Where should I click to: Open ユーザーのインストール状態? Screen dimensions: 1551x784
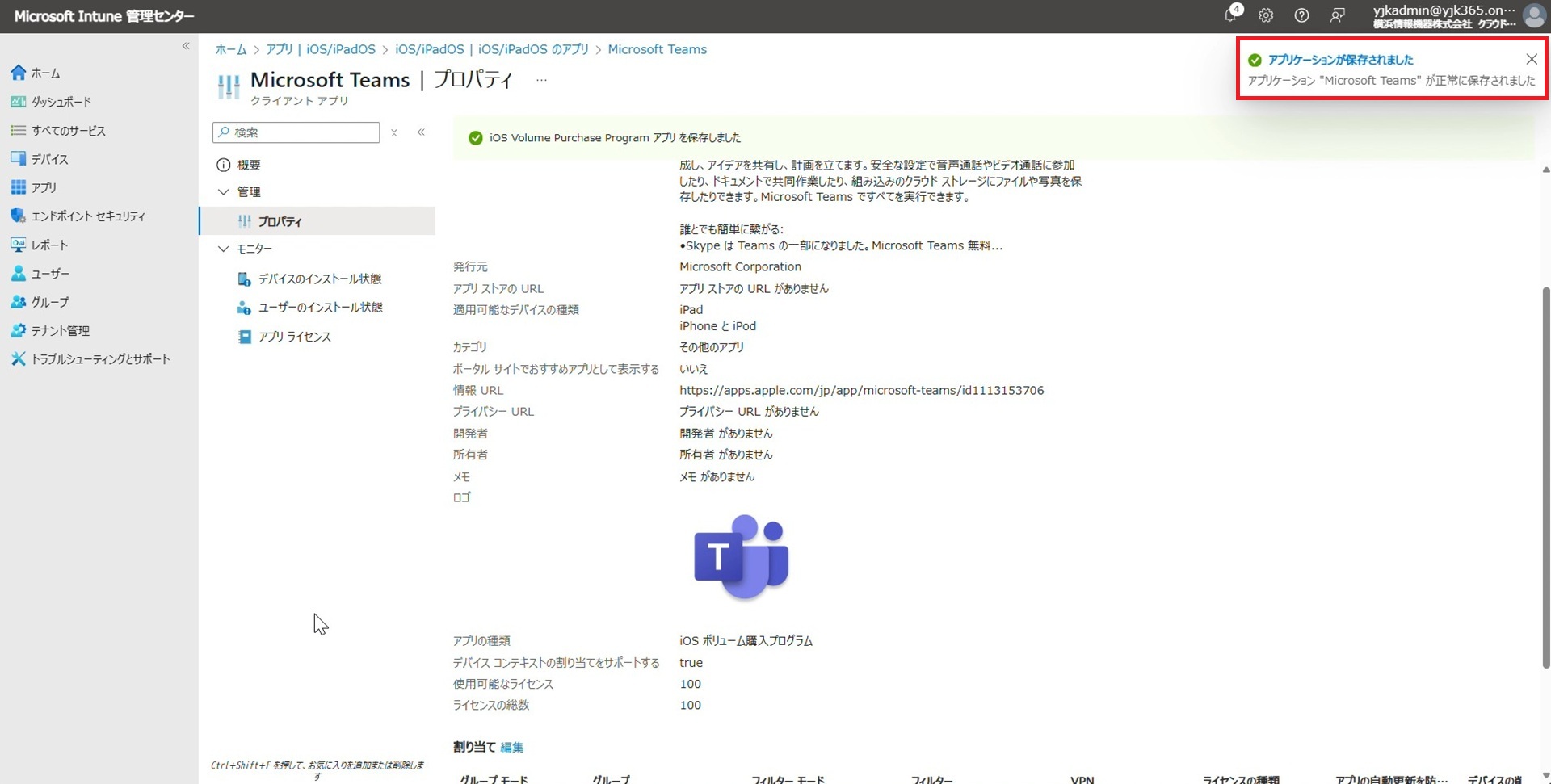point(320,308)
